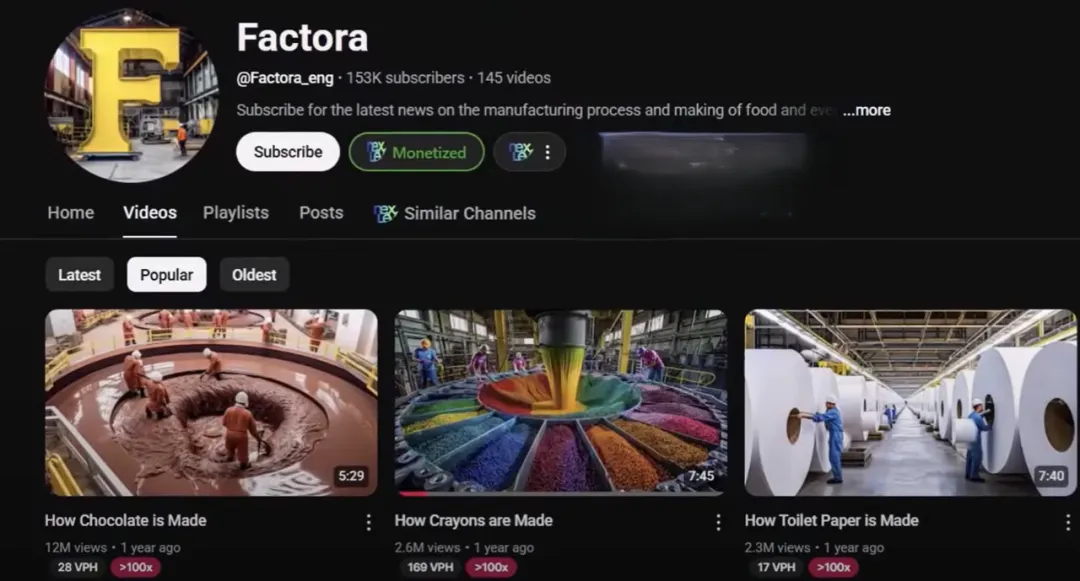The image size is (1080, 581).
Task: Click the Factora channel avatar
Action: tap(131, 95)
